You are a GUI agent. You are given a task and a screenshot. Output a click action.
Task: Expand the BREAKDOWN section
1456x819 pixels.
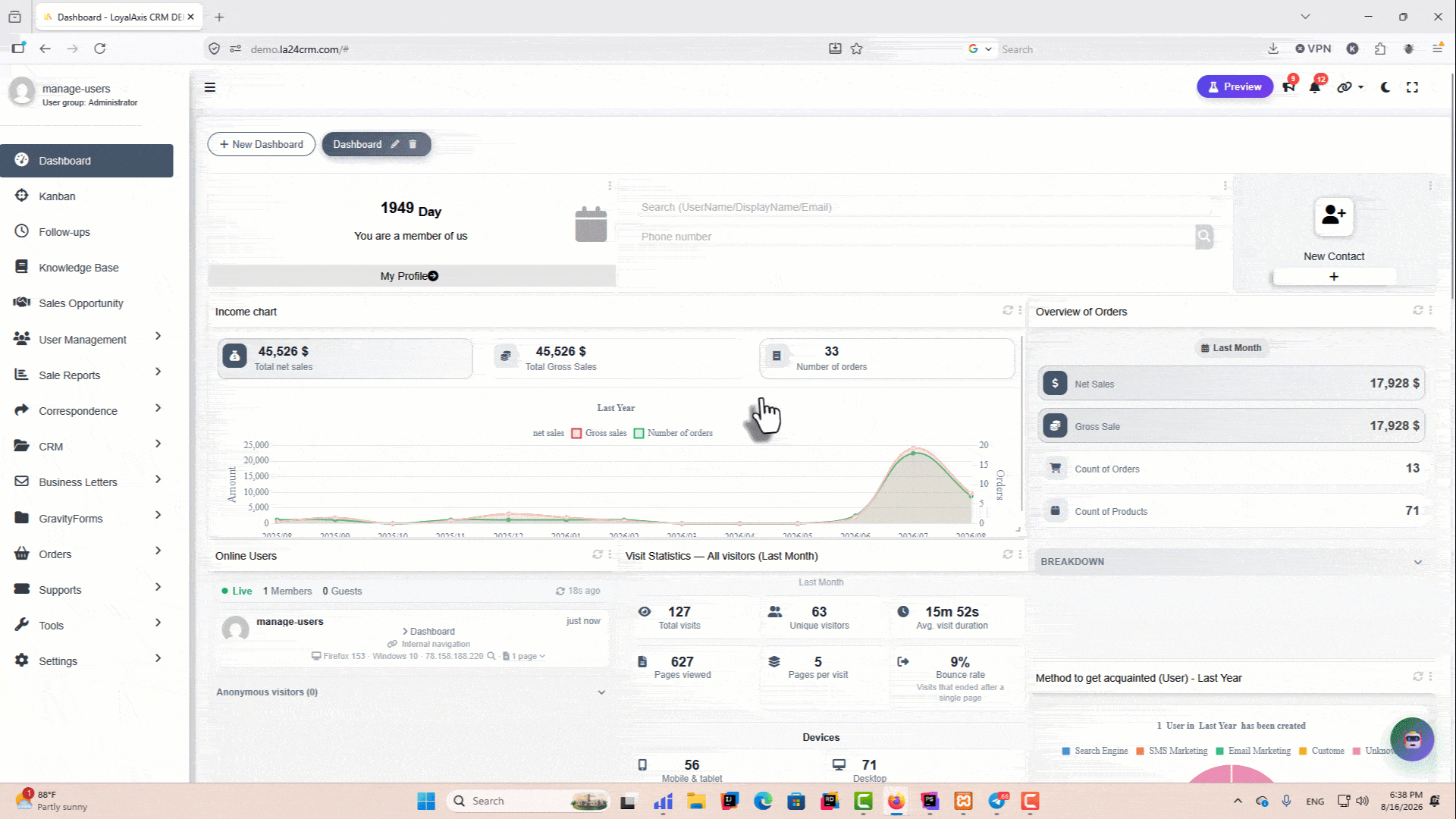point(1232,562)
